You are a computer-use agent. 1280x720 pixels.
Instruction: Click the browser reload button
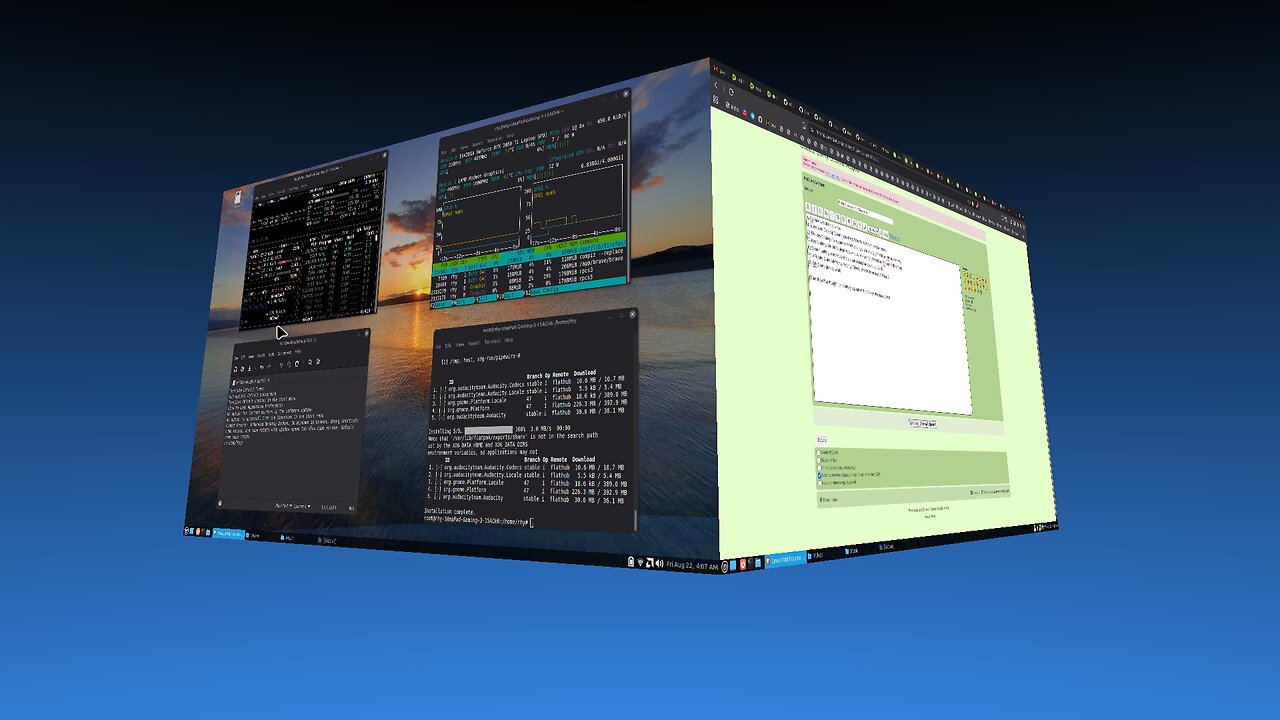click(731, 92)
